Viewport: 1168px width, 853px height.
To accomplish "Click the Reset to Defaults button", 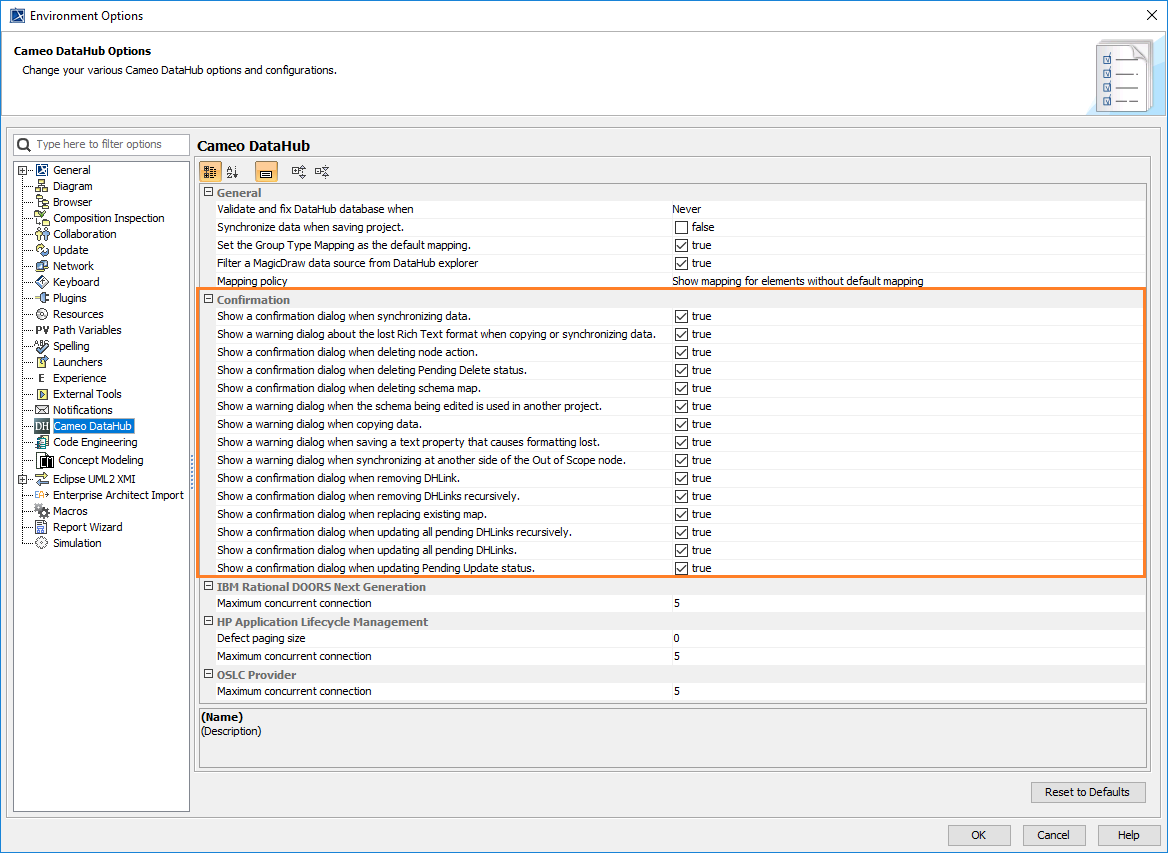I will tap(1088, 793).
